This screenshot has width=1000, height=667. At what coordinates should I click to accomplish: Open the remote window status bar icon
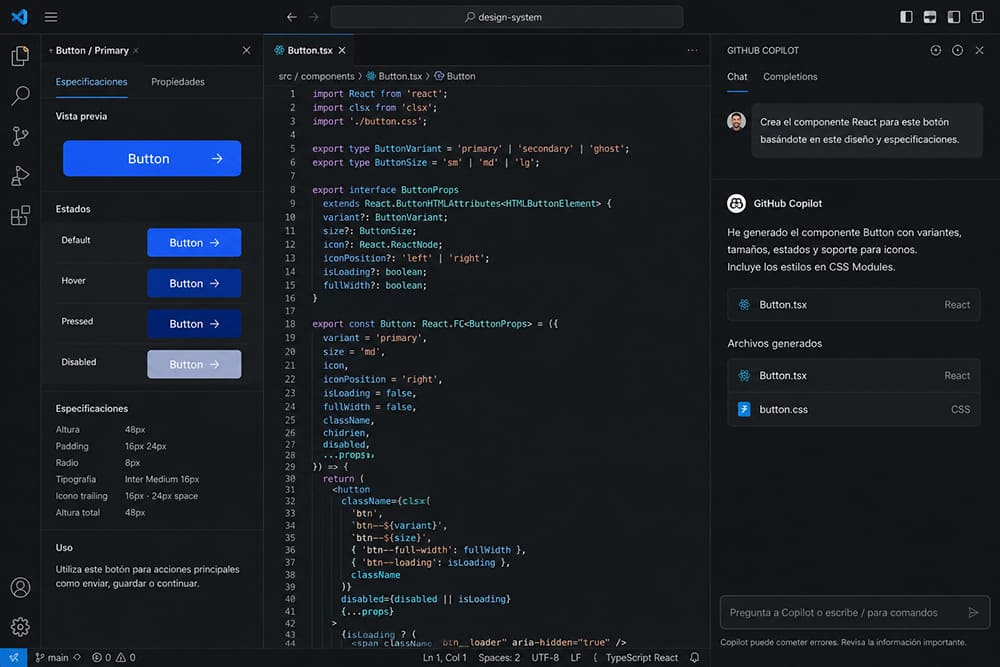(13, 657)
